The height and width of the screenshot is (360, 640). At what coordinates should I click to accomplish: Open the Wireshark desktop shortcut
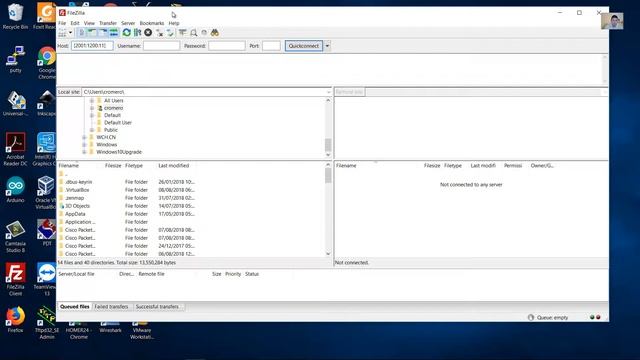point(110,327)
